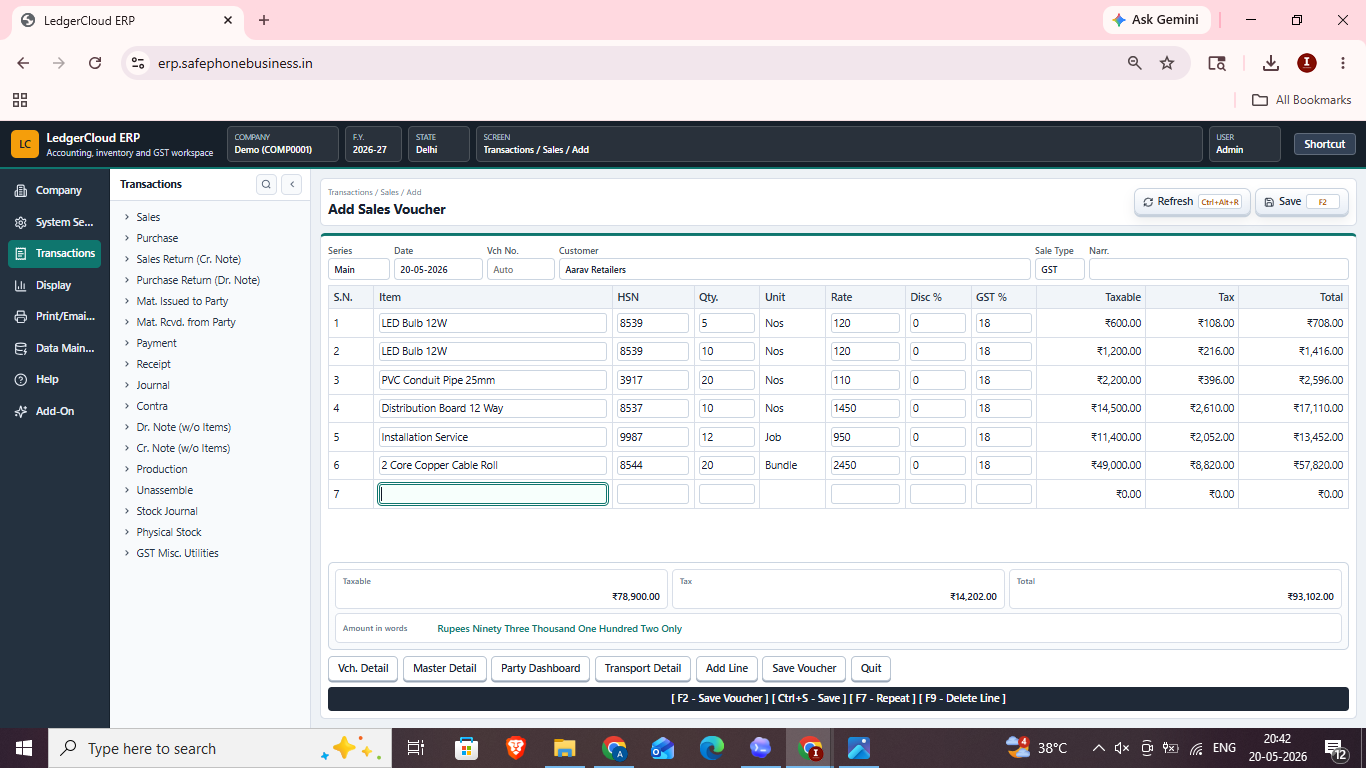The width and height of the screenshot is (1366, 768).
Task: Launch Brave browser from taskbar
Action: 515,748
